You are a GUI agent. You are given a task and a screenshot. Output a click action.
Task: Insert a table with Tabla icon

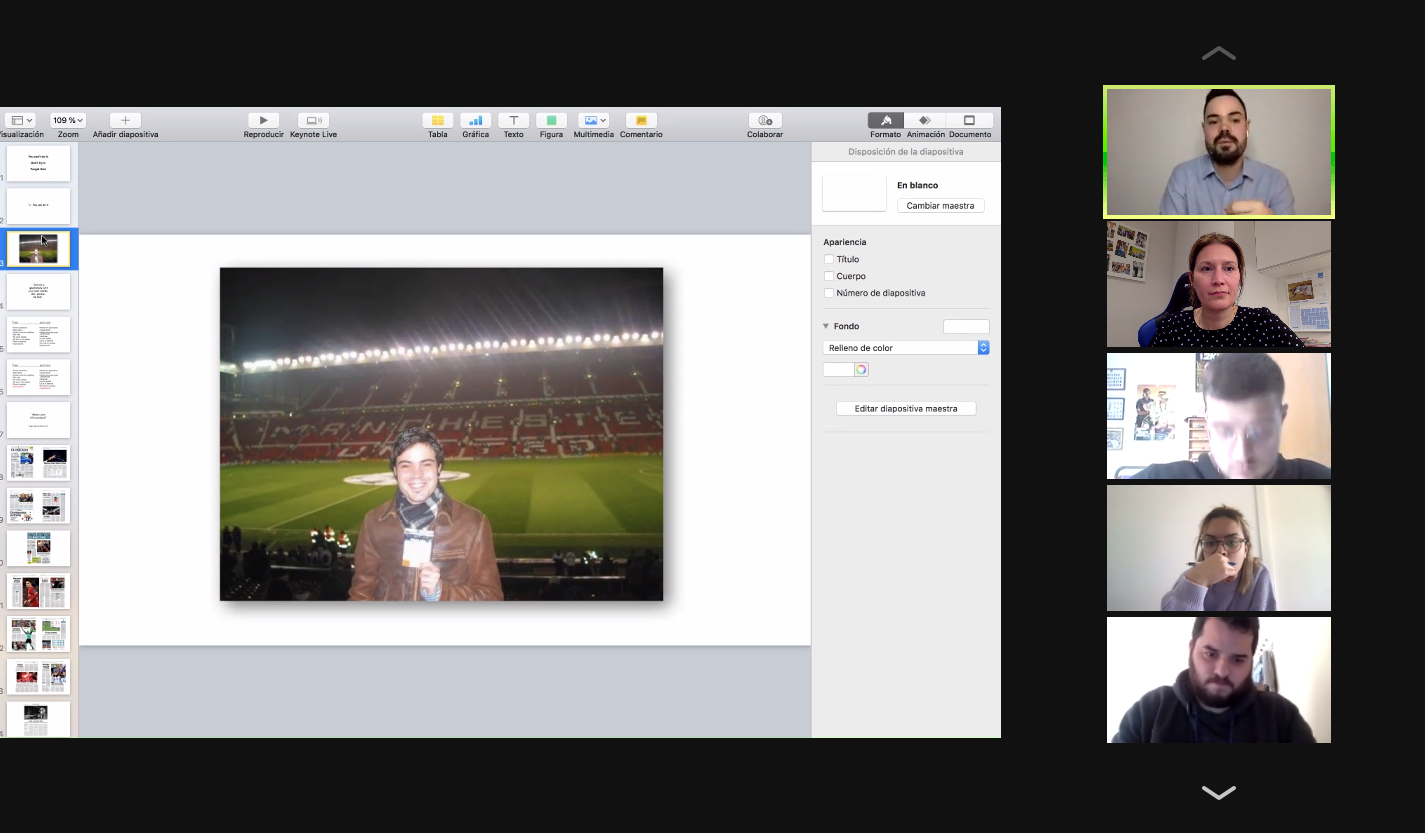pos(437,120)
